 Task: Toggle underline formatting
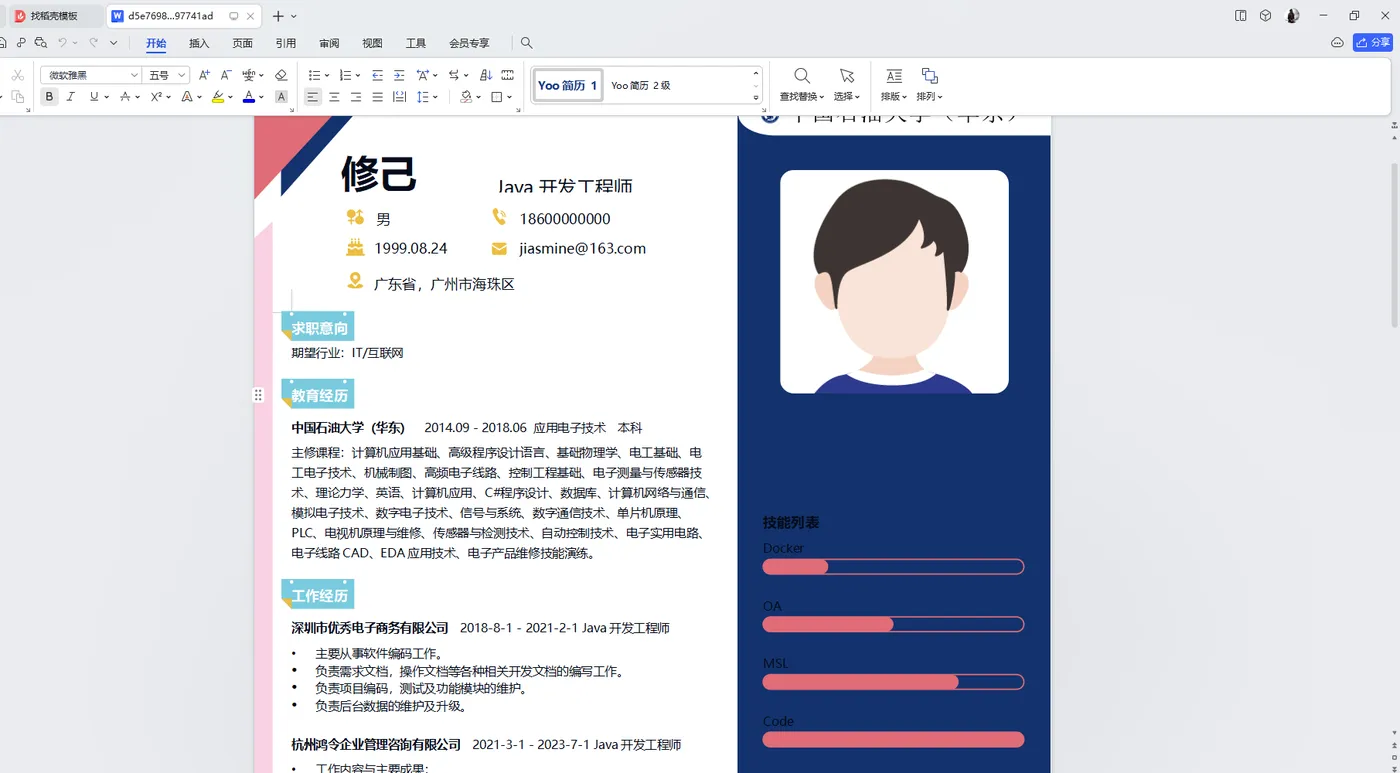coord(94,97)
